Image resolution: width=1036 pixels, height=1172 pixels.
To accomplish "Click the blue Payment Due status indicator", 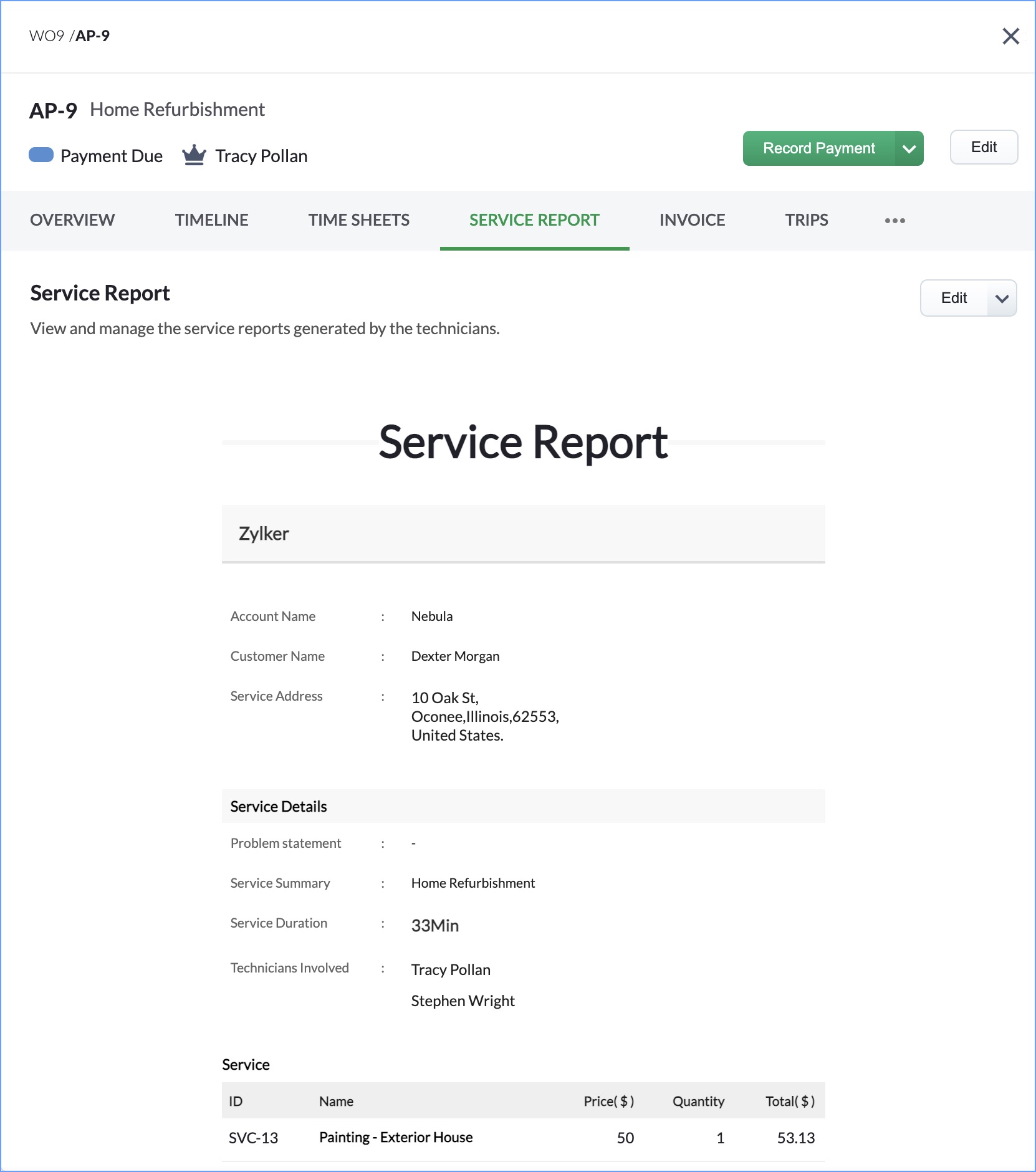I will [x=41, y=155].
